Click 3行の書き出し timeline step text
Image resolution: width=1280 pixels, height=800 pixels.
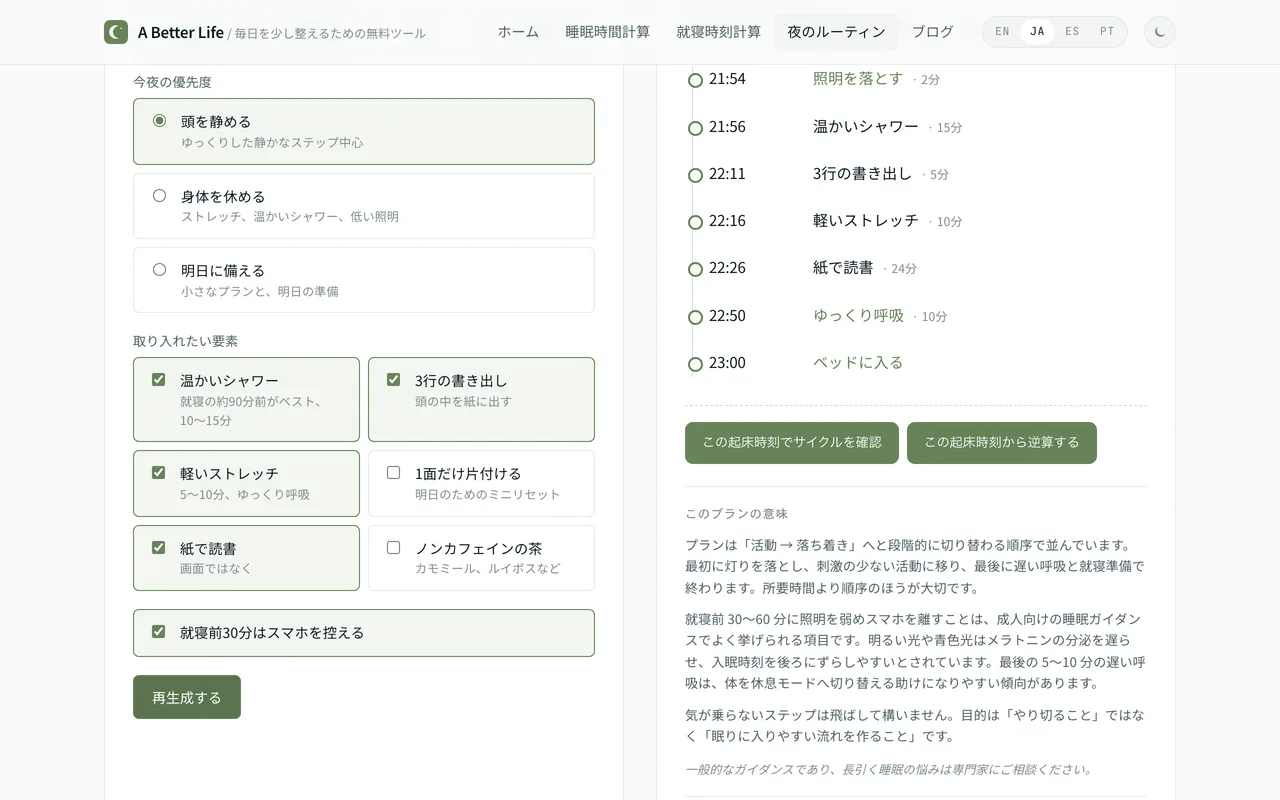click(862, 174)
